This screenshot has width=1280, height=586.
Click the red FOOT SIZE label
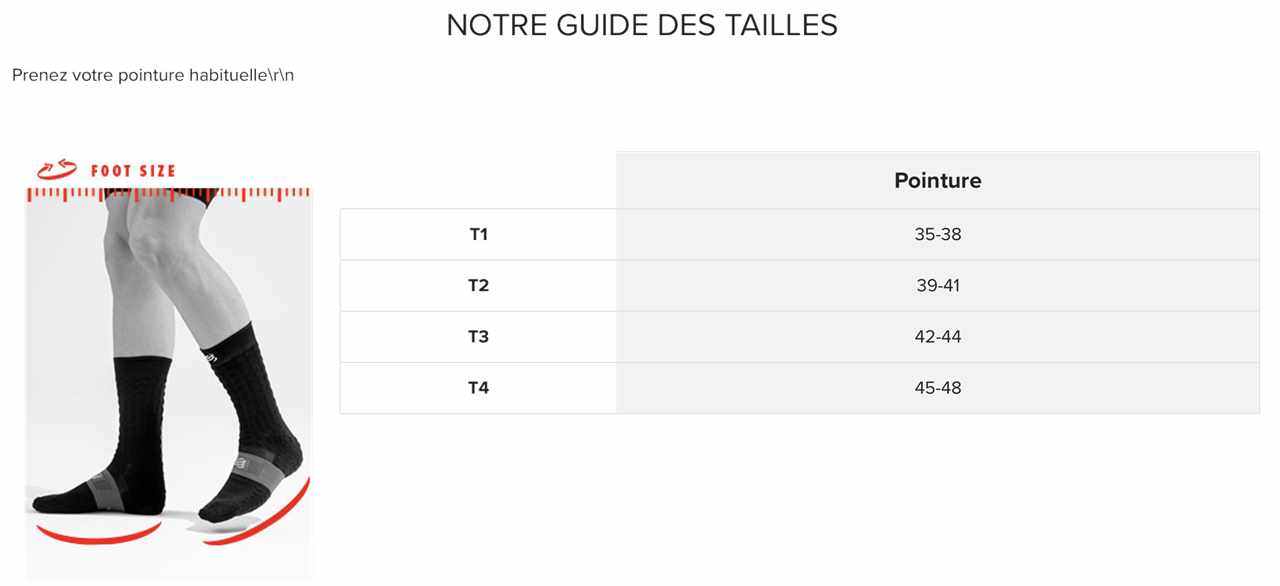(133, 171)
